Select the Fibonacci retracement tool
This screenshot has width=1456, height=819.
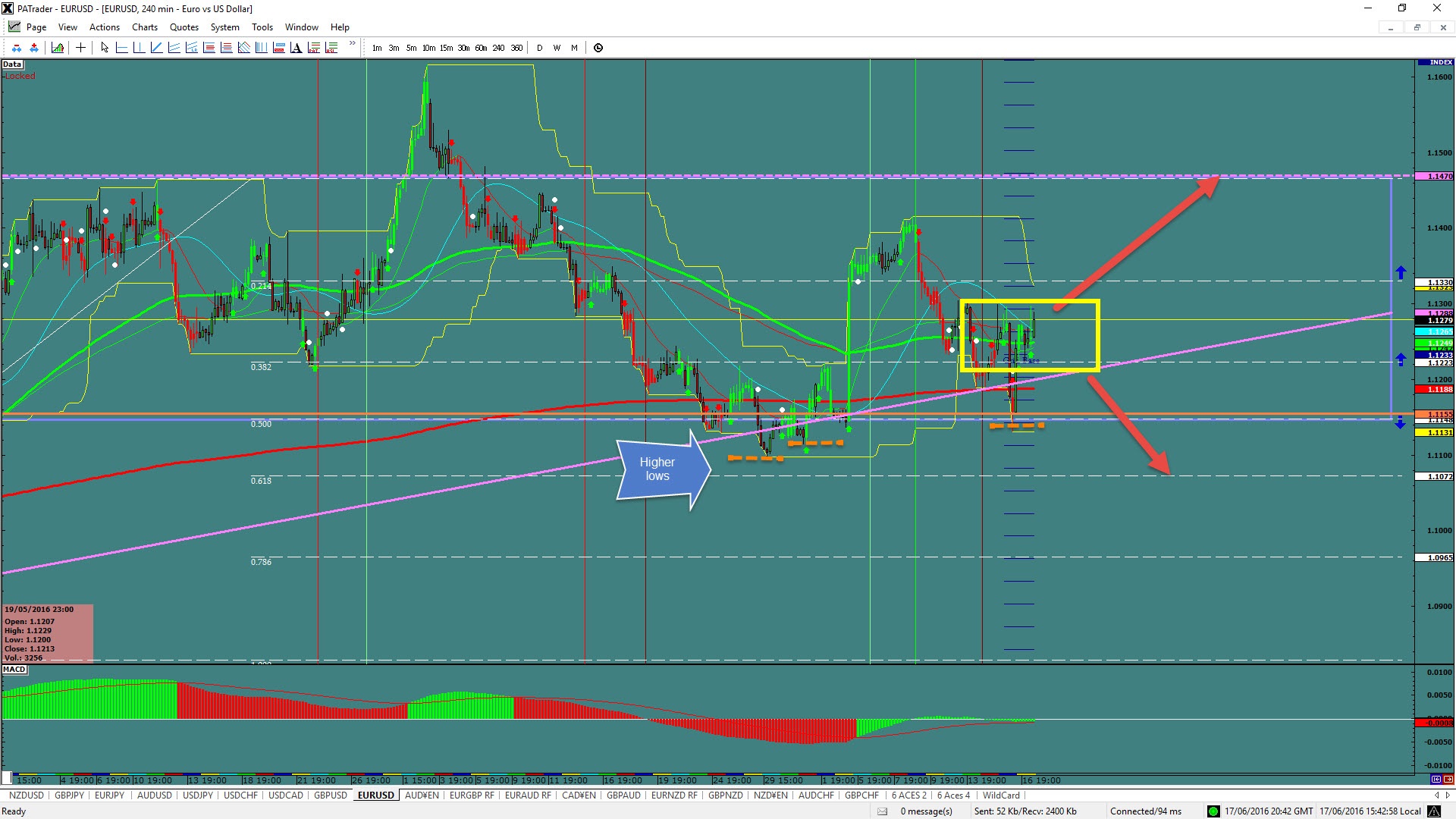[x=209, y=48]
